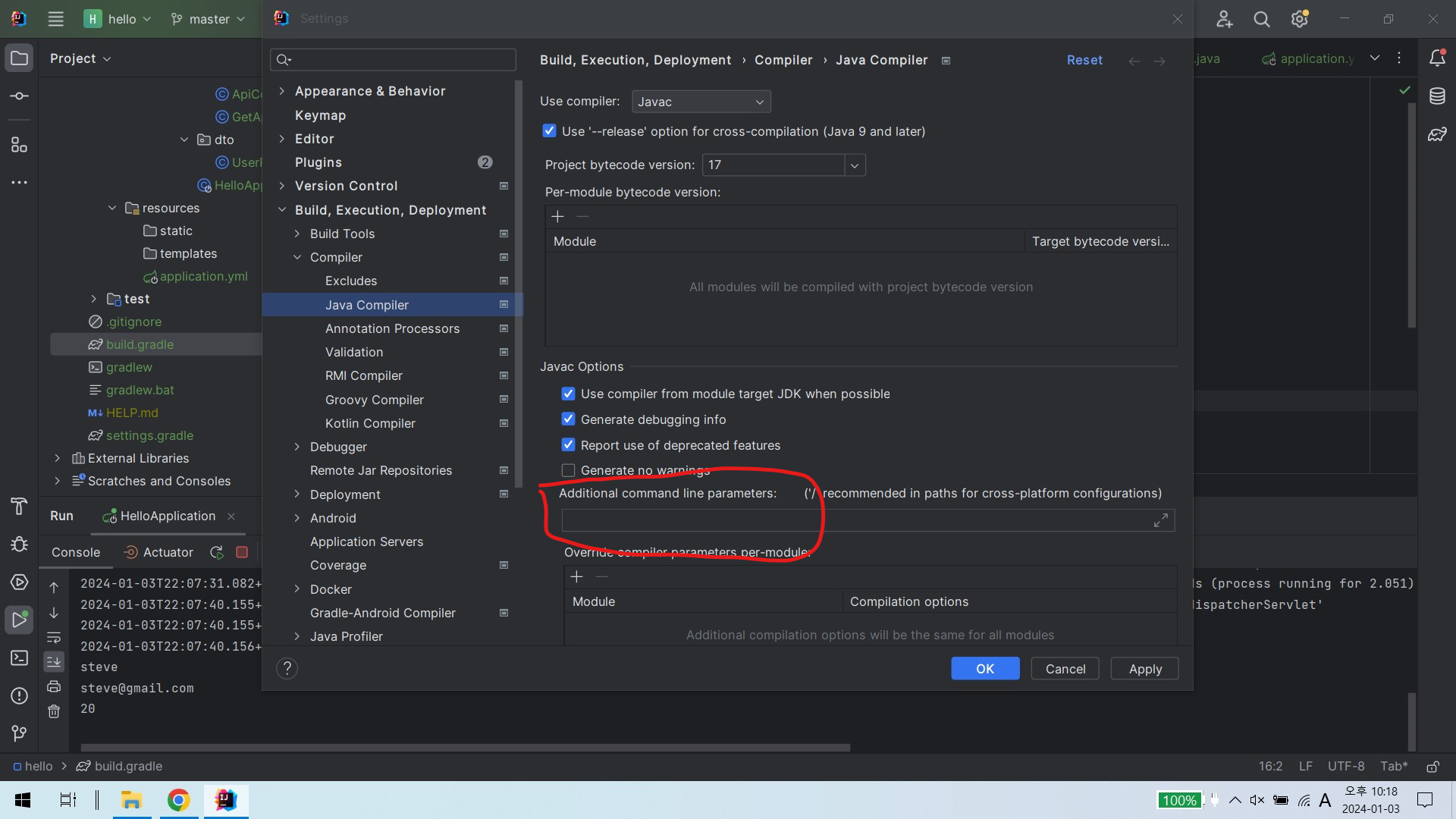Viewport: 1456px width, 819px height.
Task: Click the Reset link
Action: click(1084, 60)
